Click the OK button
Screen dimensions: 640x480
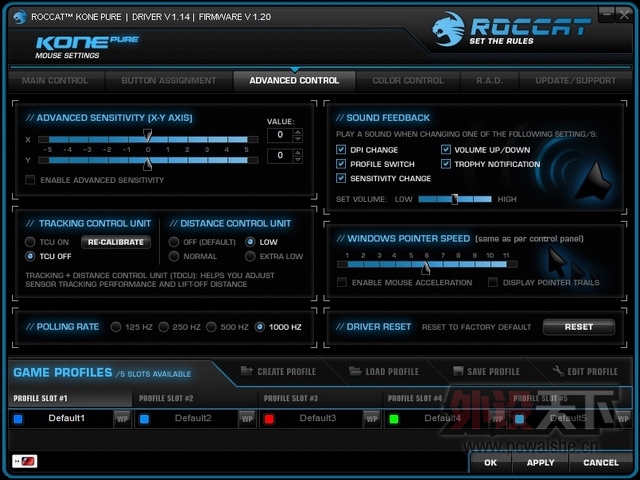coord(490,462)
